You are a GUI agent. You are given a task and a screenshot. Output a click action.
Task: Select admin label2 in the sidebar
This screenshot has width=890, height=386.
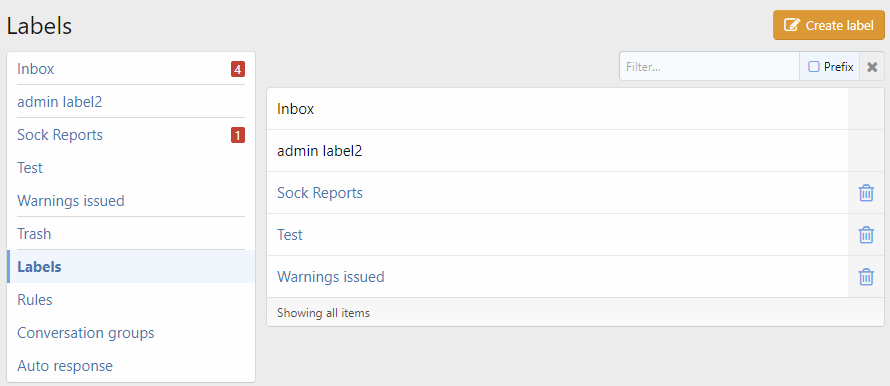60,102
